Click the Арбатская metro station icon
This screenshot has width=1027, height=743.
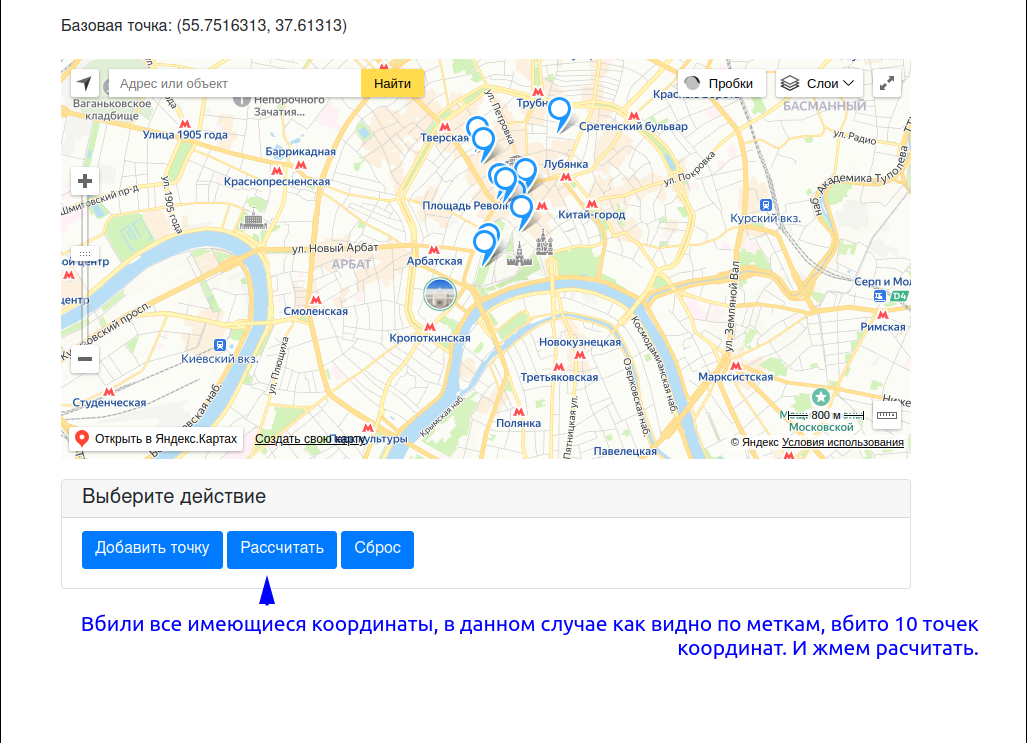point(434,248)
